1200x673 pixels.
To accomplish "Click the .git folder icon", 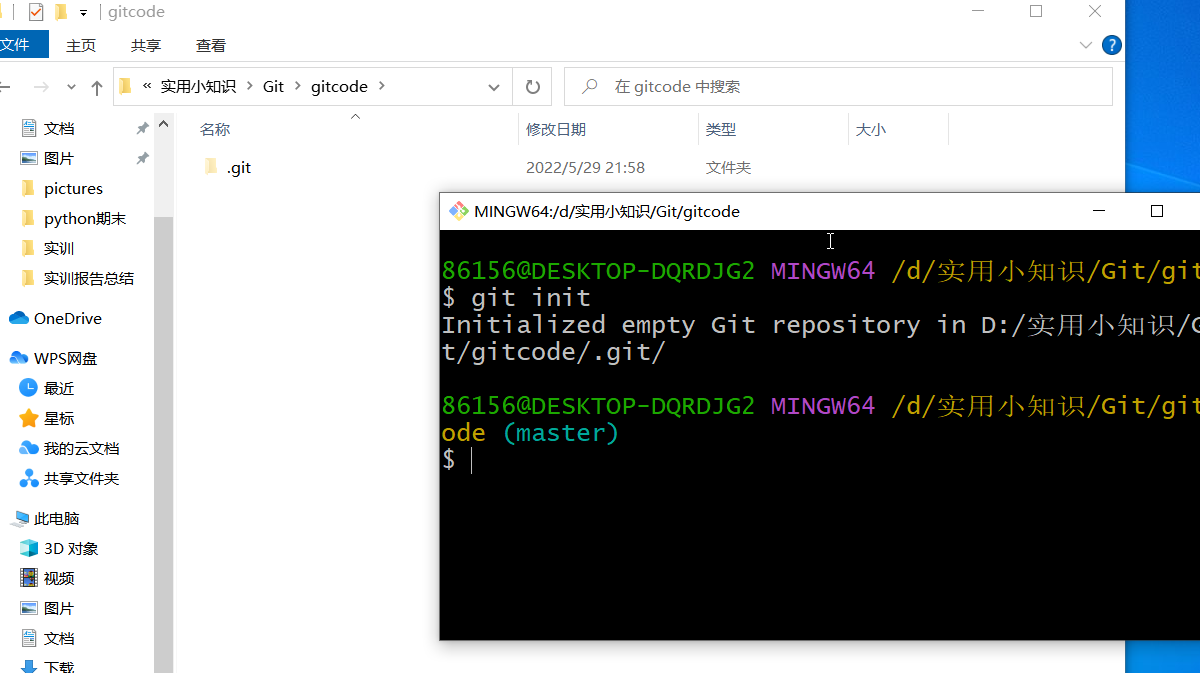I will pos(210,167).
